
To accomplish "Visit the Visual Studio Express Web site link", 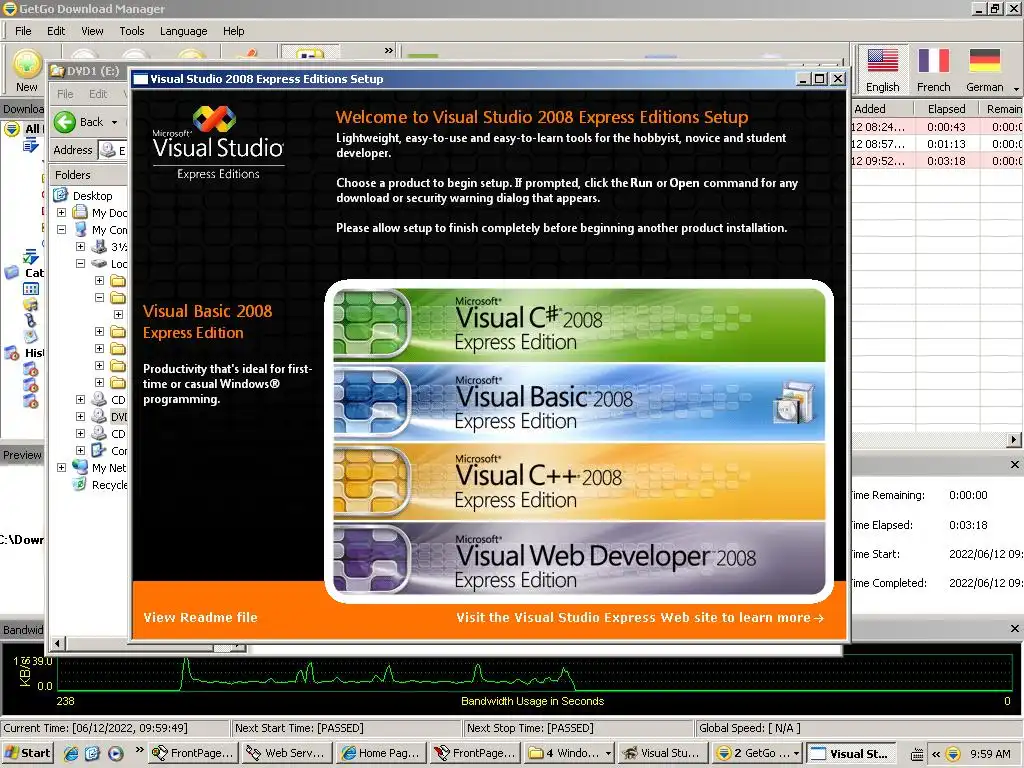I will pyautogui.click(x=640, y=617).
